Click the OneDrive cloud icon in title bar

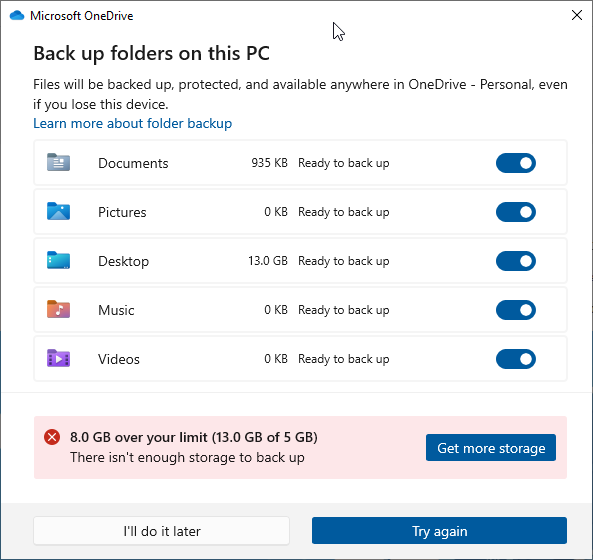pyautogui.click(x=17, y=16)
